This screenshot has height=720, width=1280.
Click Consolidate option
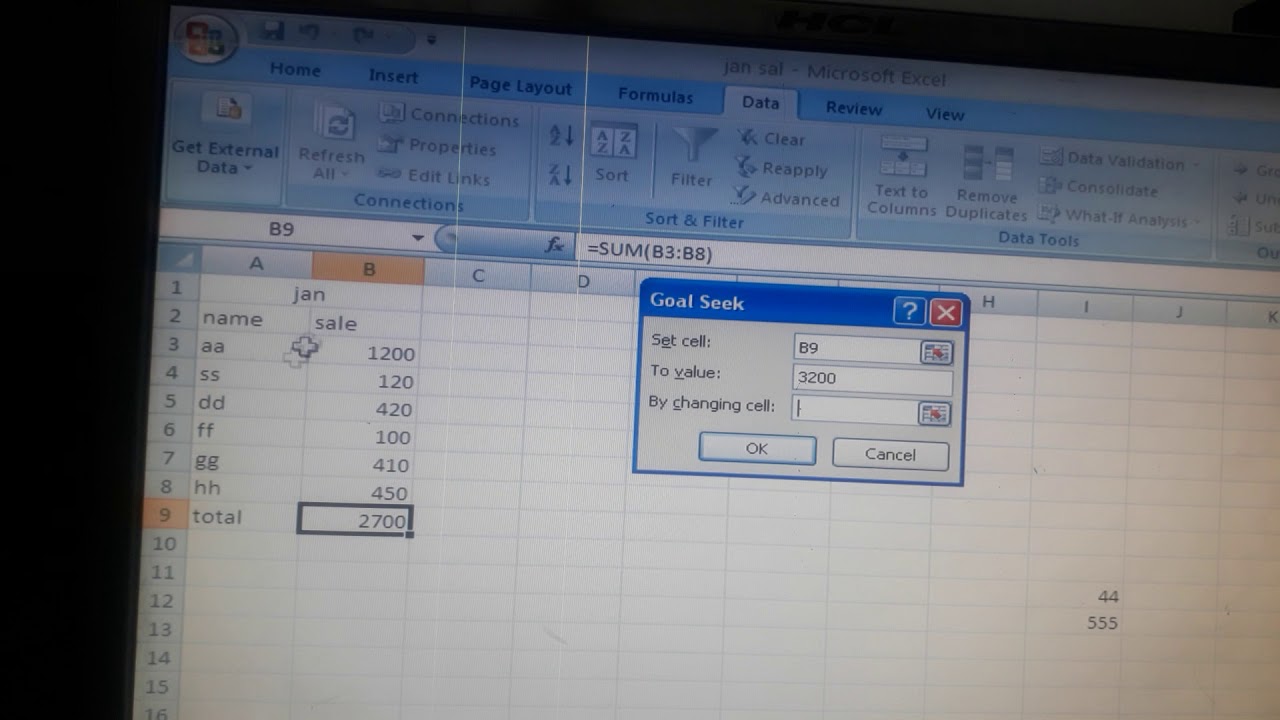1100,187
